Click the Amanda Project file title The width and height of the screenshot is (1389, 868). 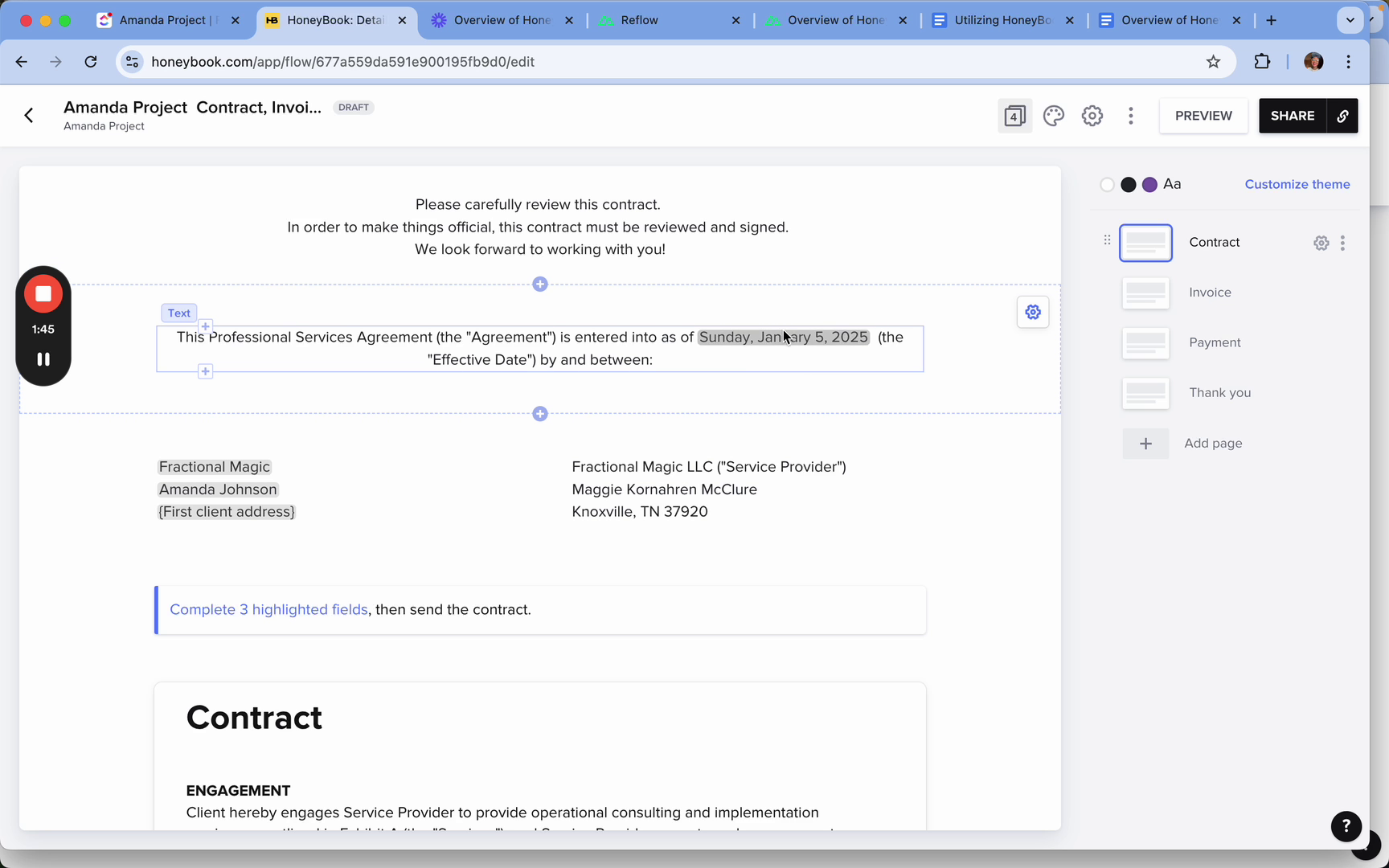point(193,108)
